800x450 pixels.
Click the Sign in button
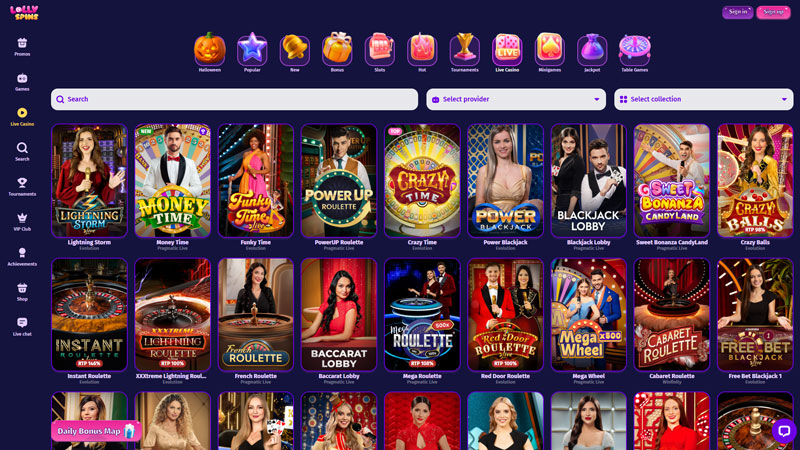coord(738,12)
